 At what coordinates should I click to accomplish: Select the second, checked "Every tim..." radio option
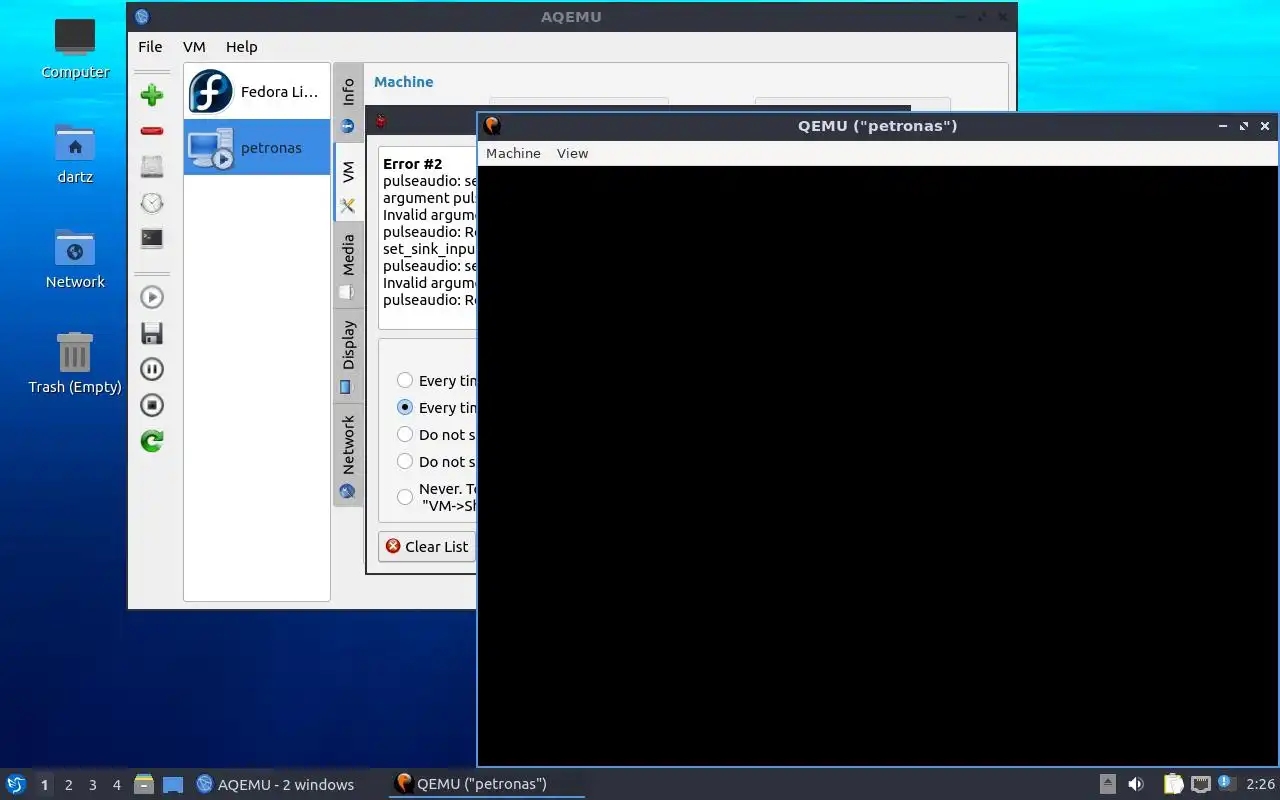coord(405,407)
